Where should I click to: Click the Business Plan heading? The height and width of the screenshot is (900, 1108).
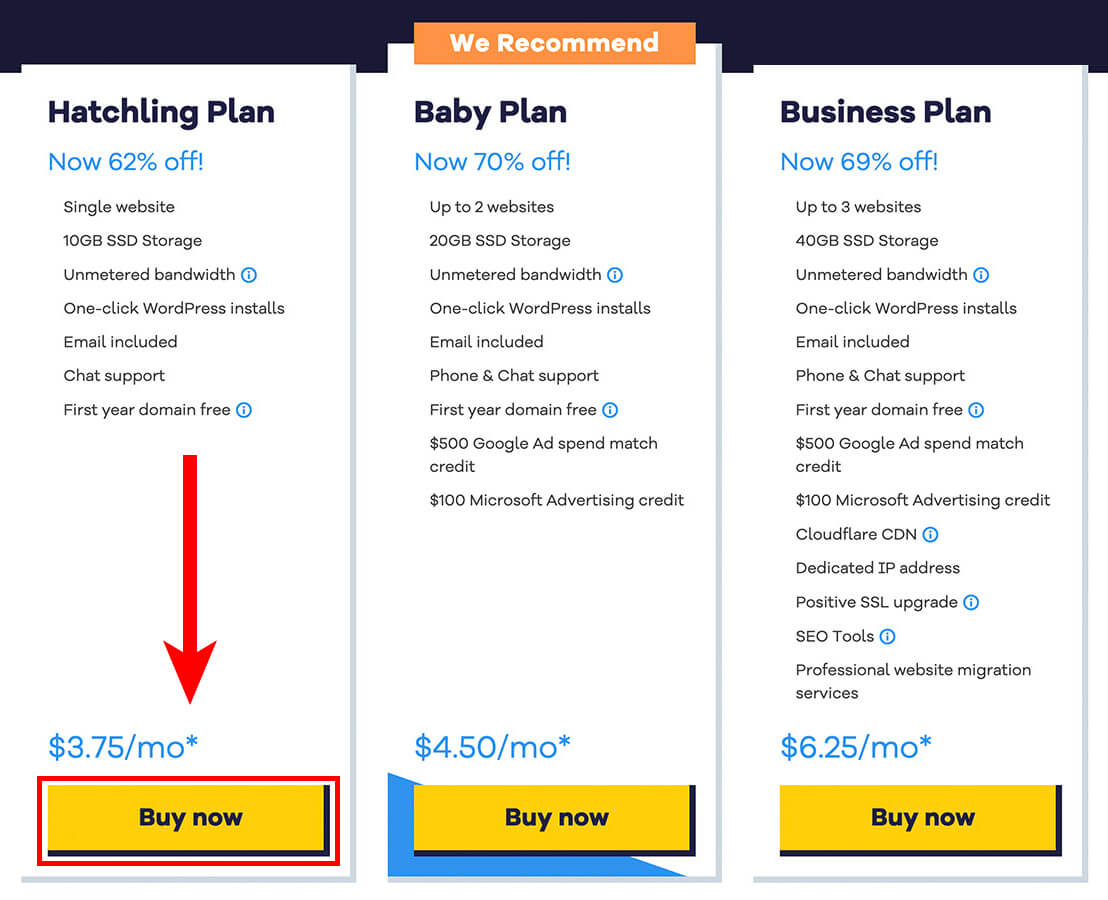pos(885,112)
